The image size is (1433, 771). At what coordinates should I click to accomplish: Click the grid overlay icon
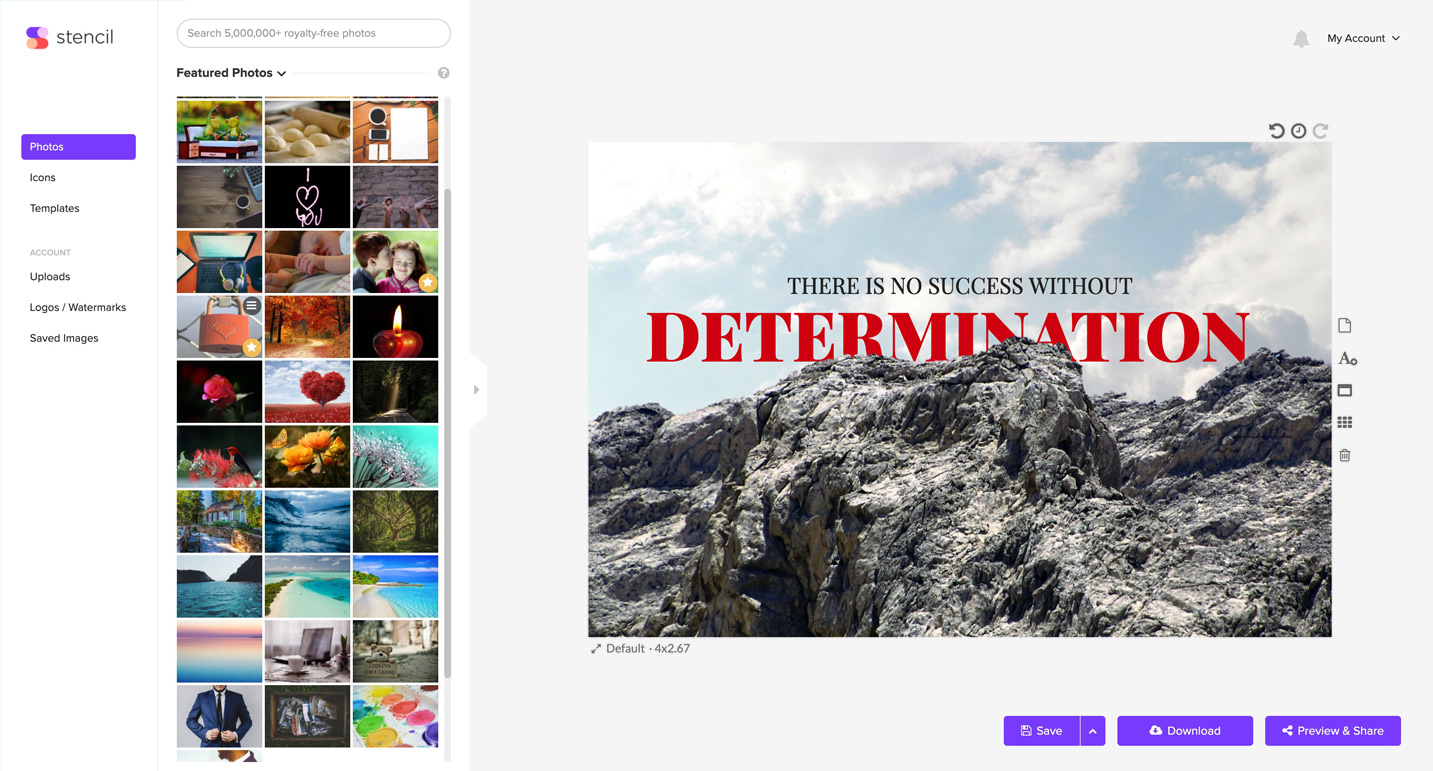click(1345, 423)
